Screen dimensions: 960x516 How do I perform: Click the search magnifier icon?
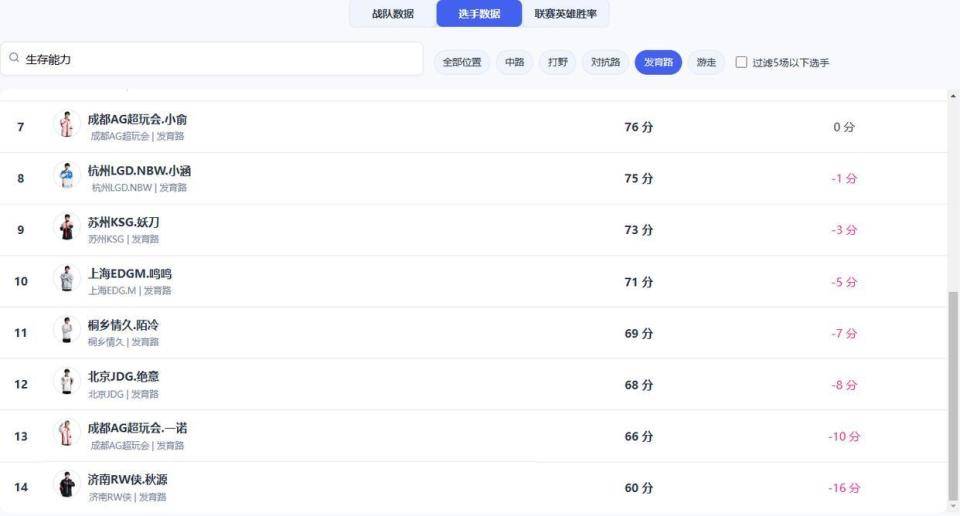point(14,60)
